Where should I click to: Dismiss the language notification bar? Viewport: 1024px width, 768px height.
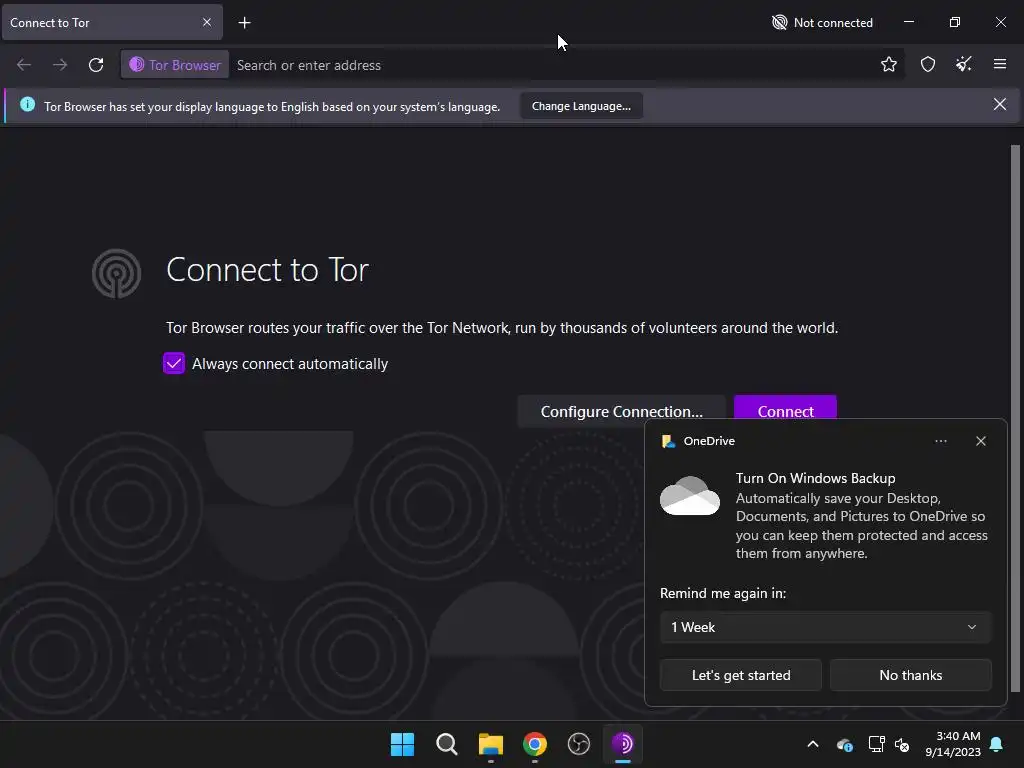click(999, 104)
